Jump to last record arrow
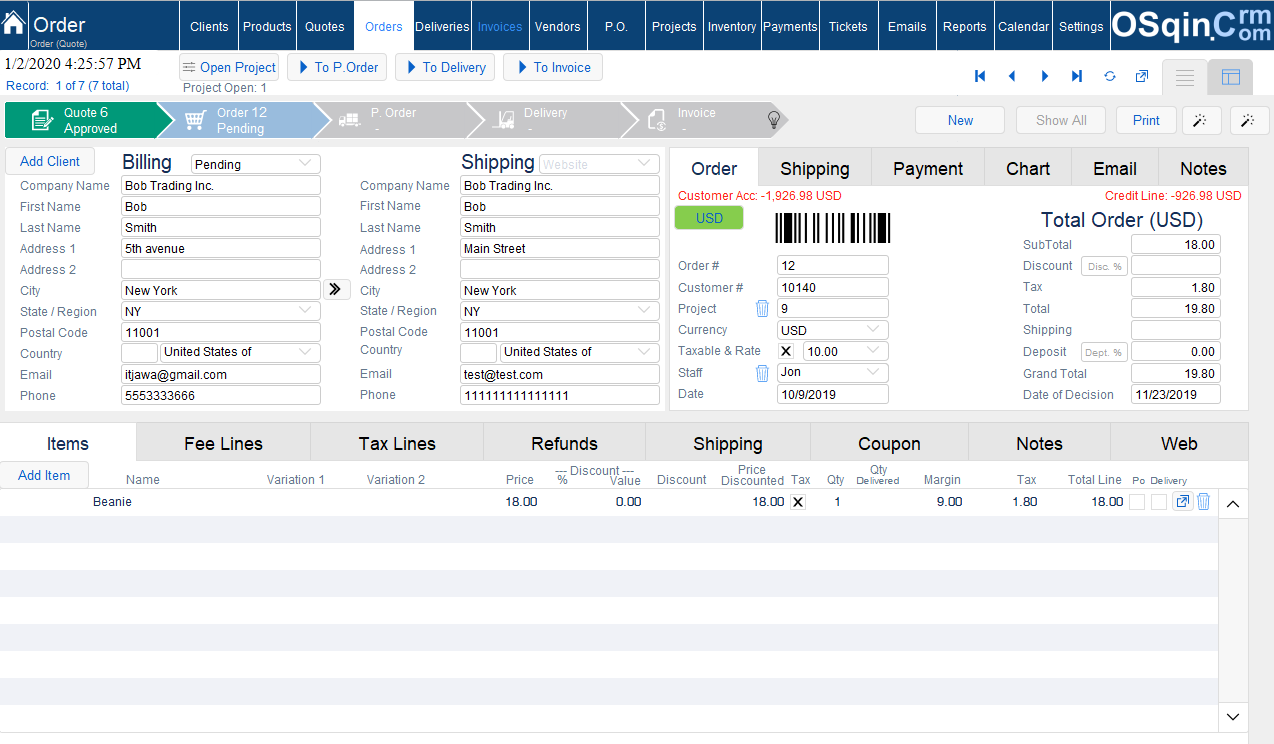 point(1077,76)
